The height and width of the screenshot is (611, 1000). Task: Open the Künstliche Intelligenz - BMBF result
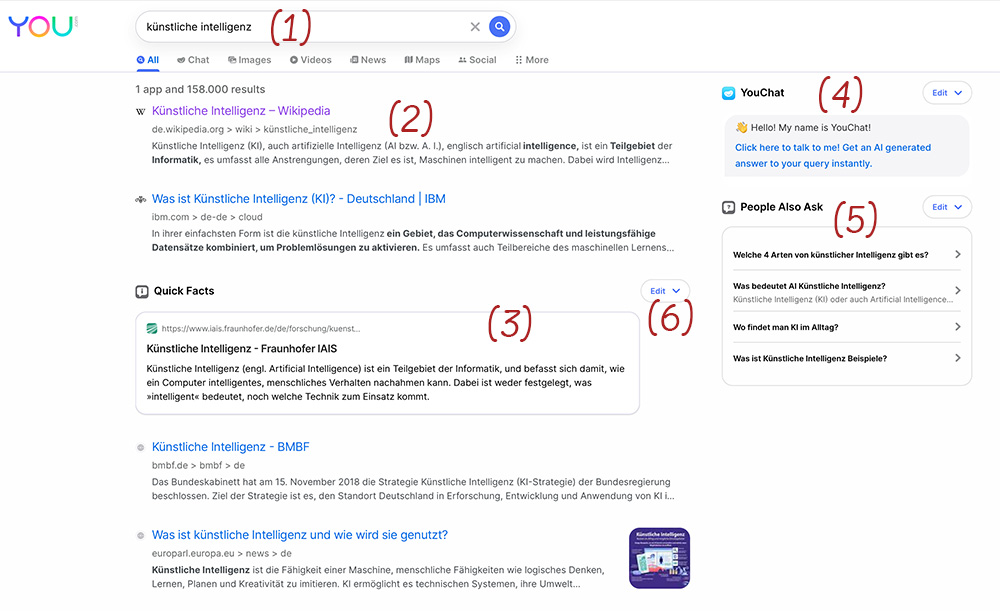(x=230, y=447)
